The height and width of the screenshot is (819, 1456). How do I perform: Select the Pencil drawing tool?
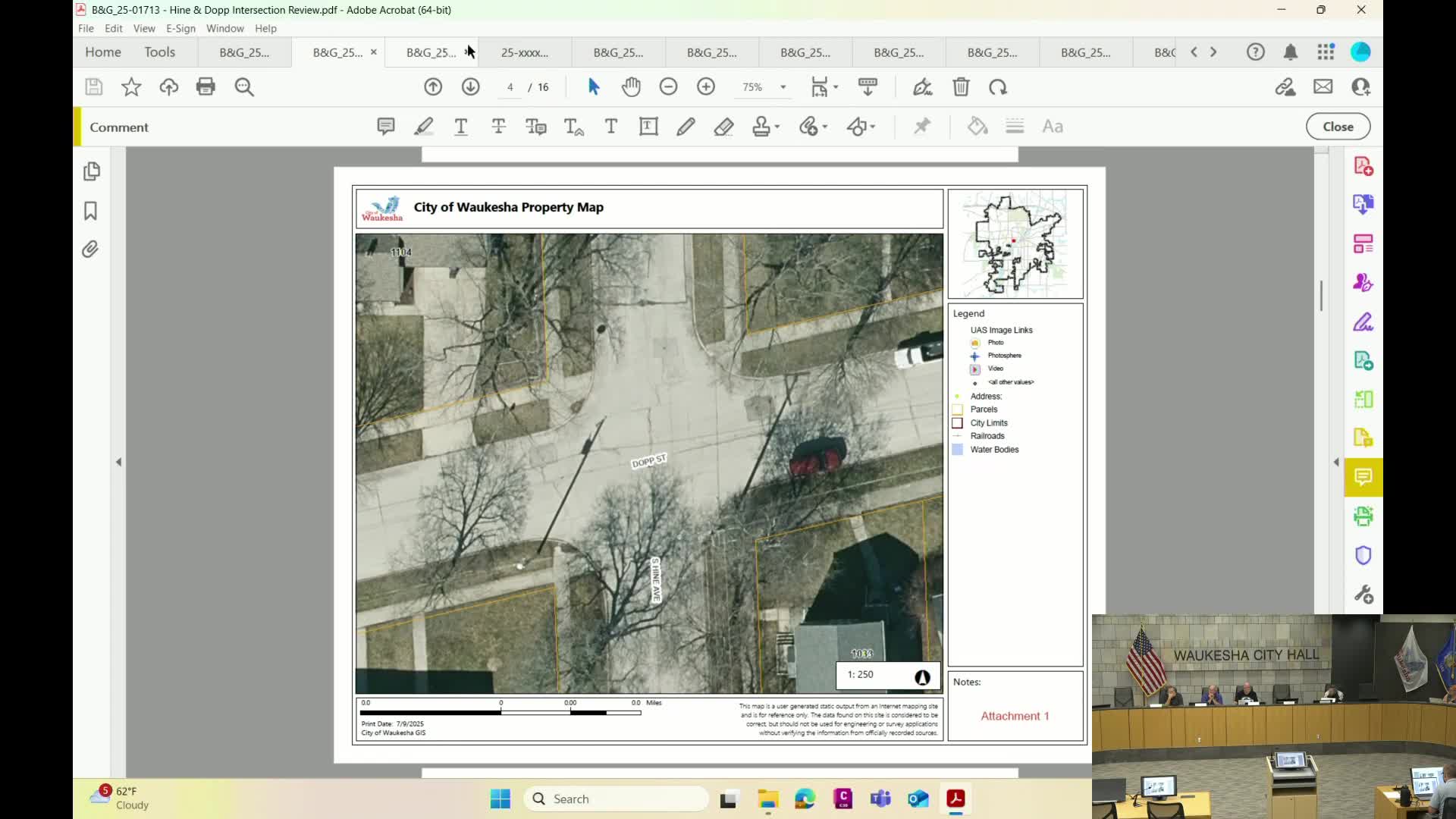coord(686,127)
